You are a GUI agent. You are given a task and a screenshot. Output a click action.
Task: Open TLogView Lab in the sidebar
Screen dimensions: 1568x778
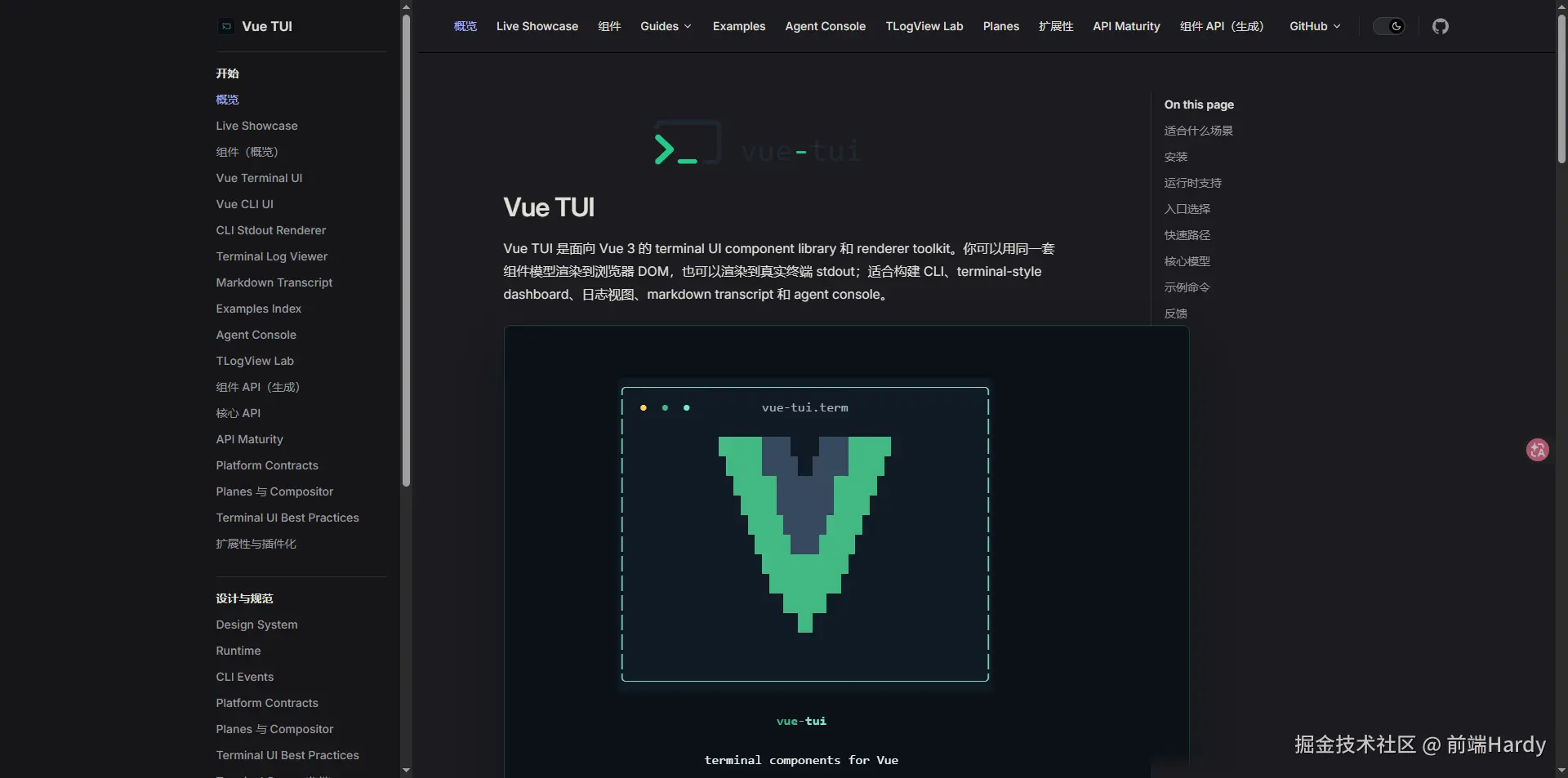[255, 361]
